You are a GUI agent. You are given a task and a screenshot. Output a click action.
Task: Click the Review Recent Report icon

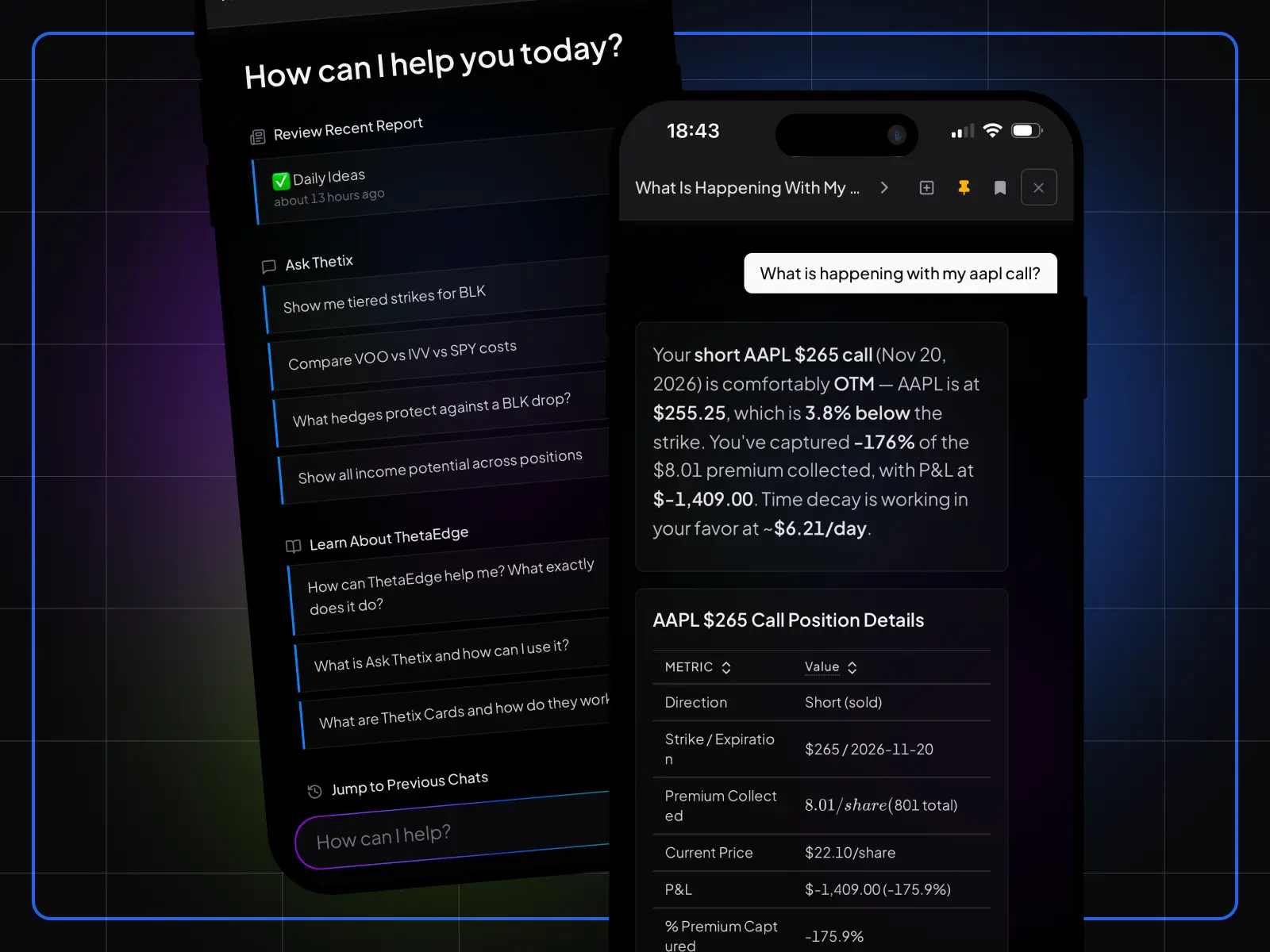(x=257, y=137)
